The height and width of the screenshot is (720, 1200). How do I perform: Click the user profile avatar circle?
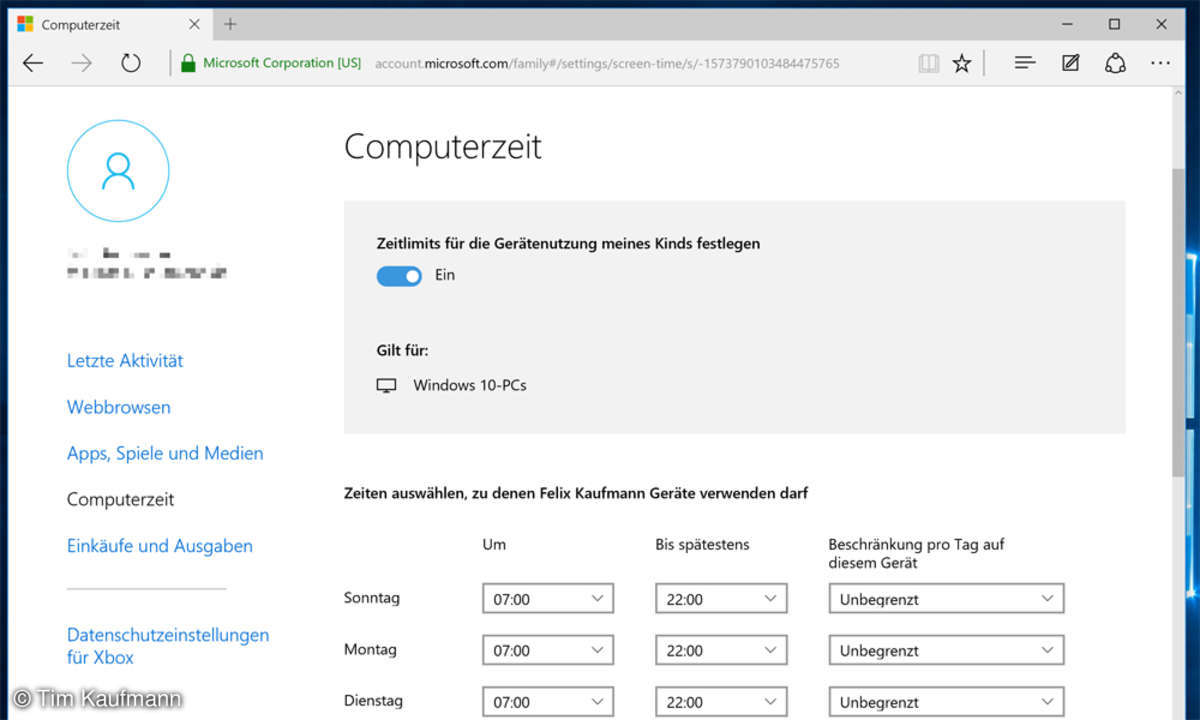118,172
